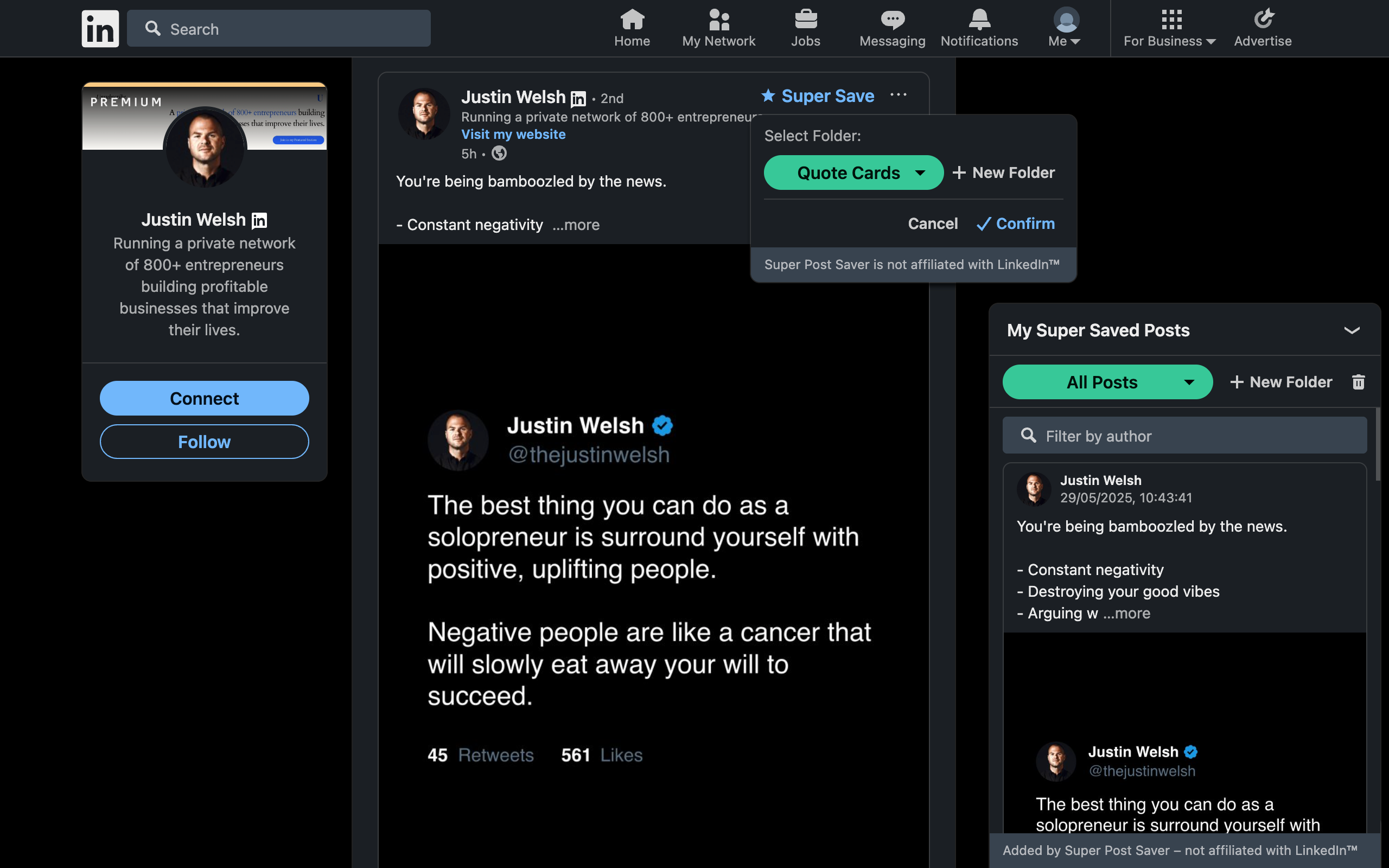
Task: Click the 45 Retweets text
Action: [480, 755]
